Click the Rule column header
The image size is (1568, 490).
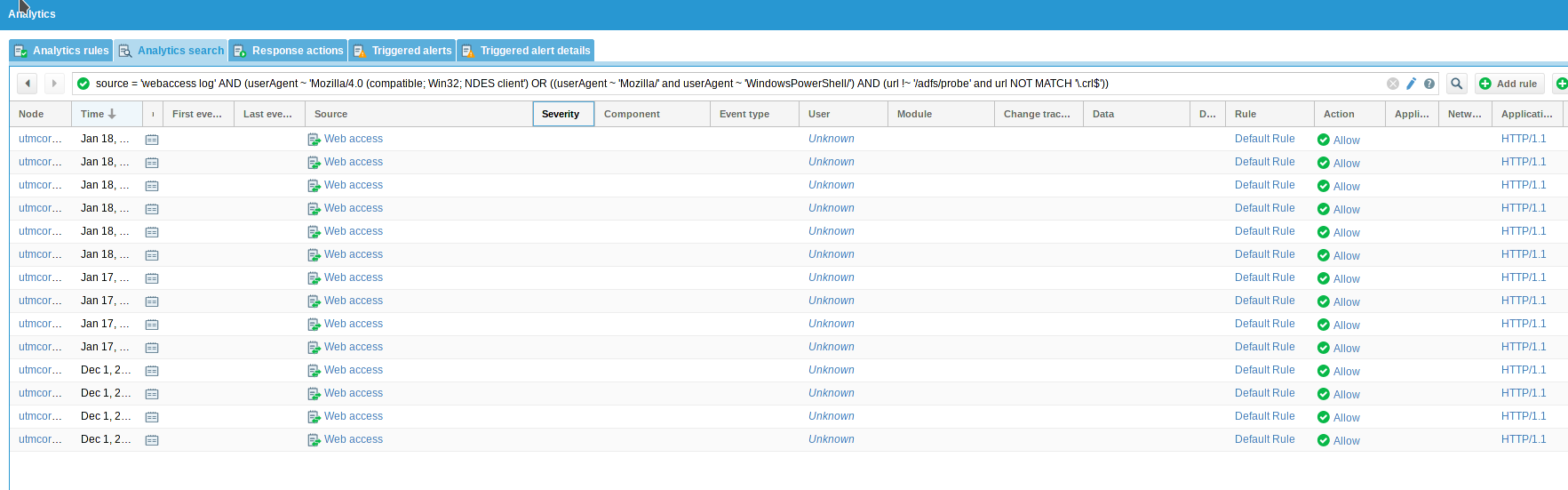click(1270, 114)
